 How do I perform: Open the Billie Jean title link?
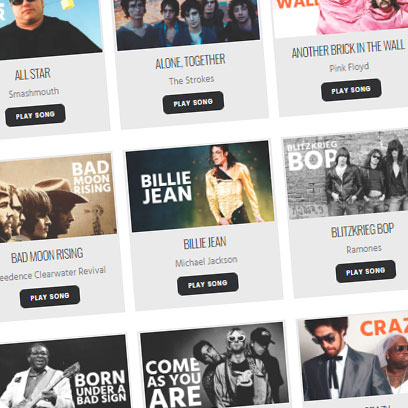pyautogui.click(x=205, y=243)
